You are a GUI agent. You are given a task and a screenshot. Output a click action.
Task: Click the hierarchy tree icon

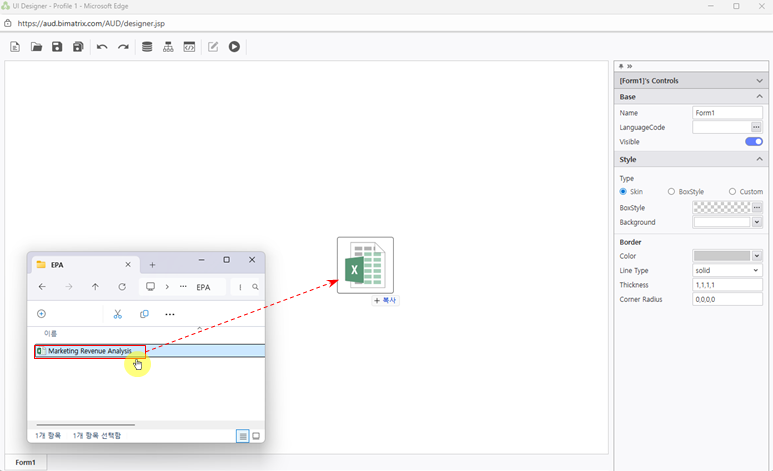tap(168, 47)
